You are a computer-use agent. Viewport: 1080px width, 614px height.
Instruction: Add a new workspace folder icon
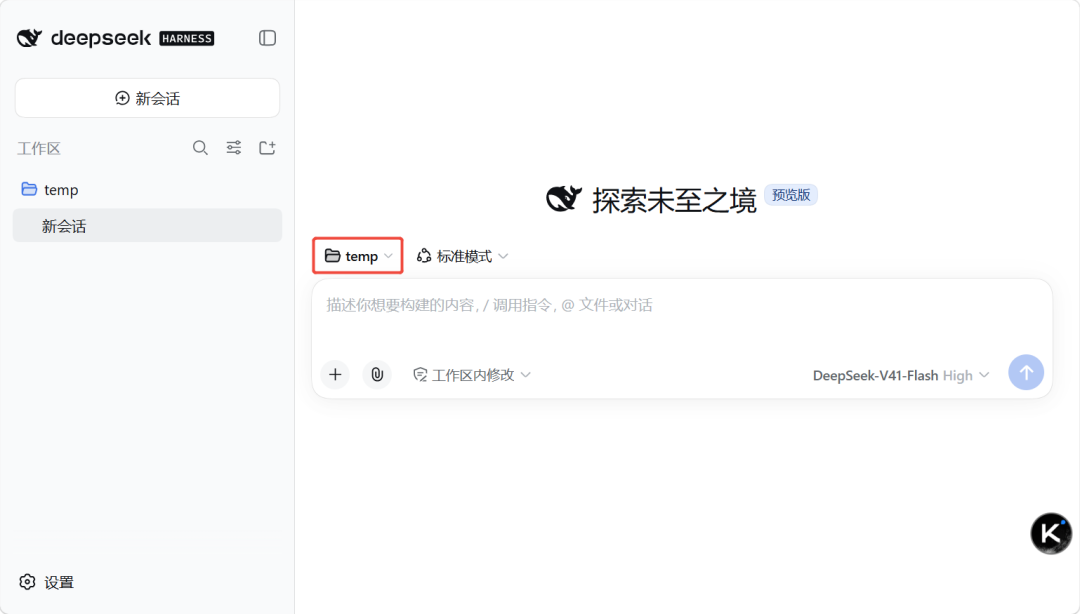tap(267, 147)
